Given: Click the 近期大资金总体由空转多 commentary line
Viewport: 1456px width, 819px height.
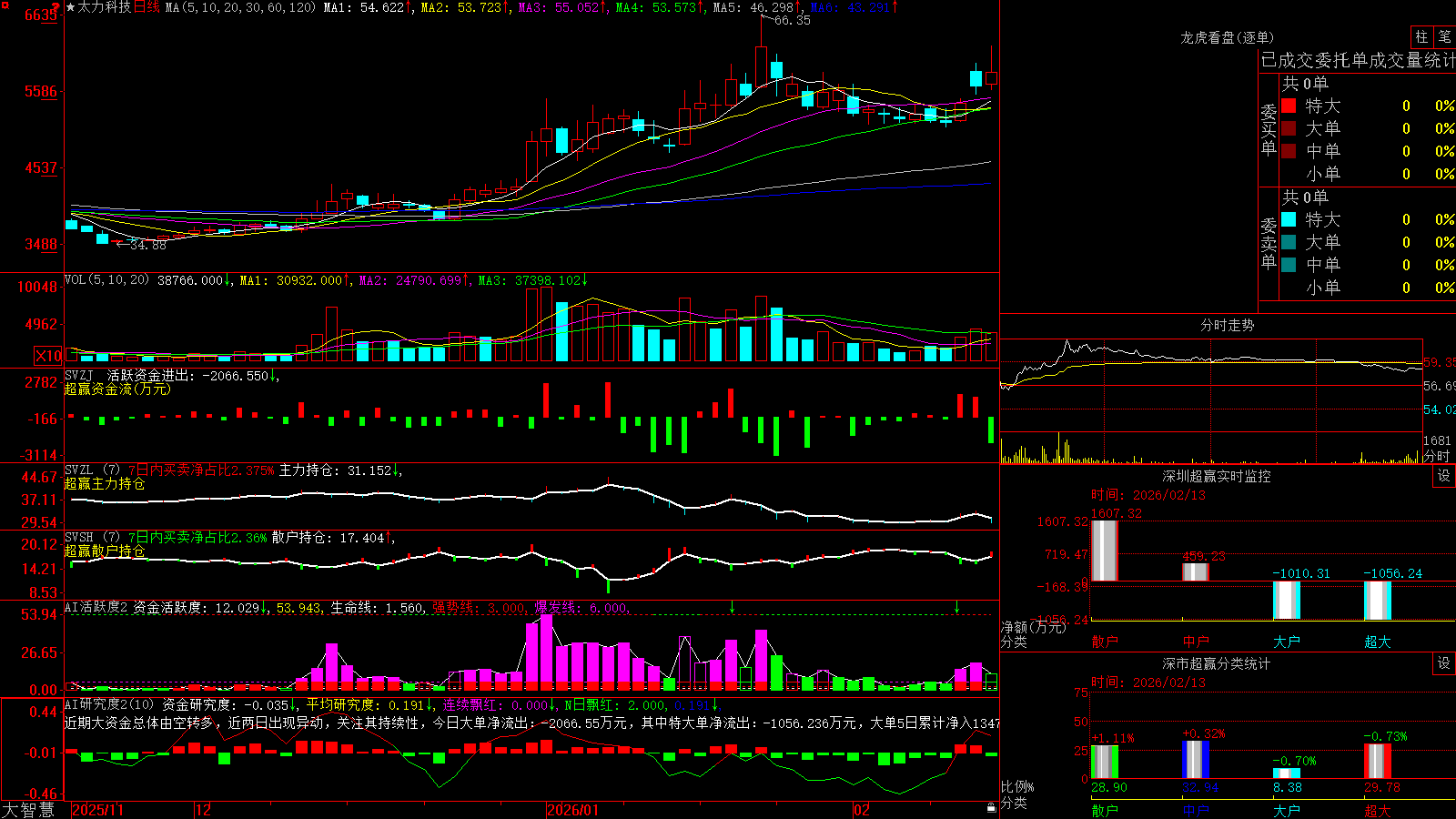Looking at the screenshot, I should (531, 723).
